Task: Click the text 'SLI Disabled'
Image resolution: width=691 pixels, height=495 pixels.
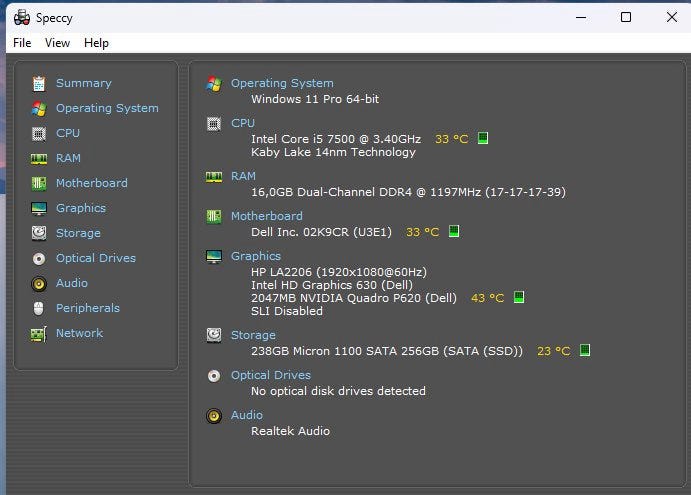Action: point(287,311)
